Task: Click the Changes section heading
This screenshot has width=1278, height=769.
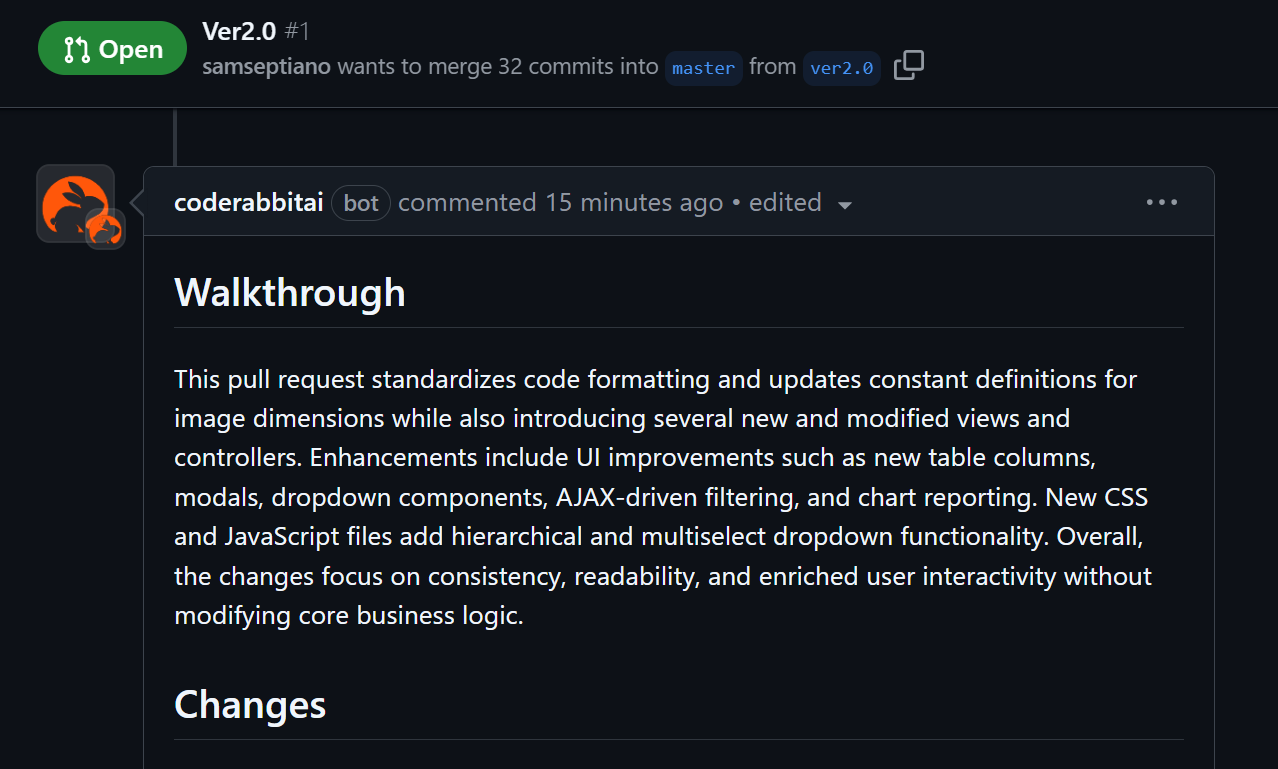Action: (250, 704)
